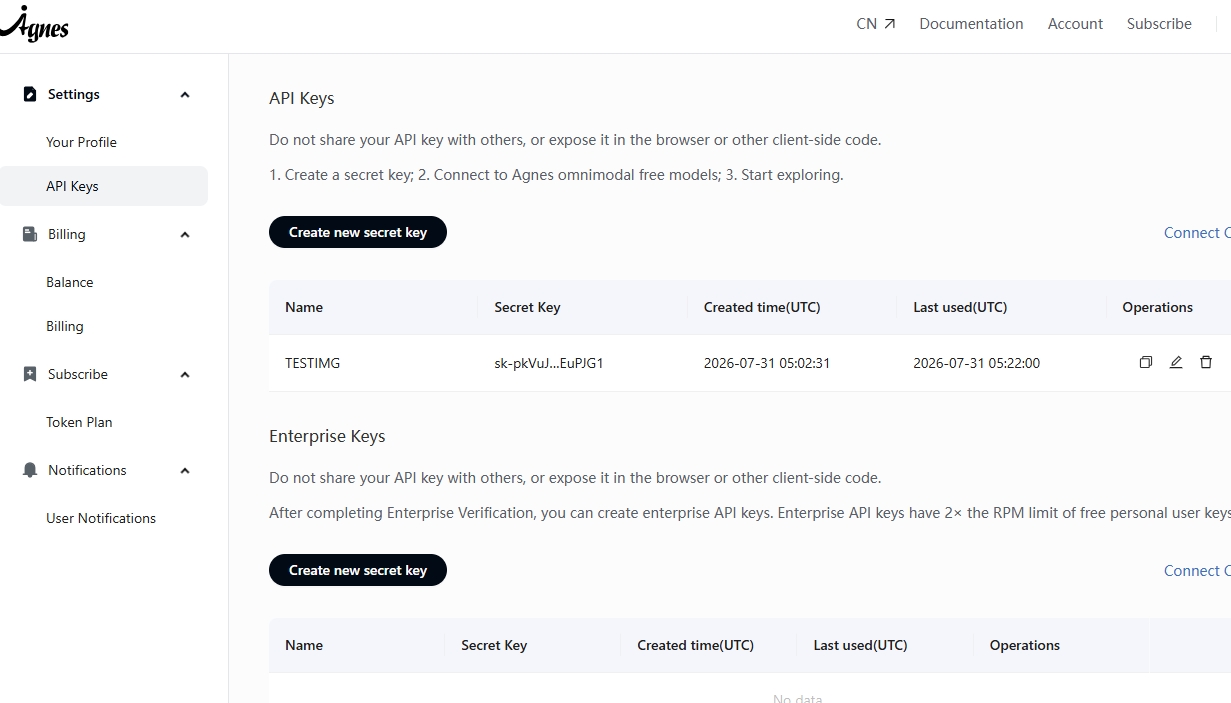1231x703 pixels.
Task: Click Settings section label
Action: tap(74, 94)
